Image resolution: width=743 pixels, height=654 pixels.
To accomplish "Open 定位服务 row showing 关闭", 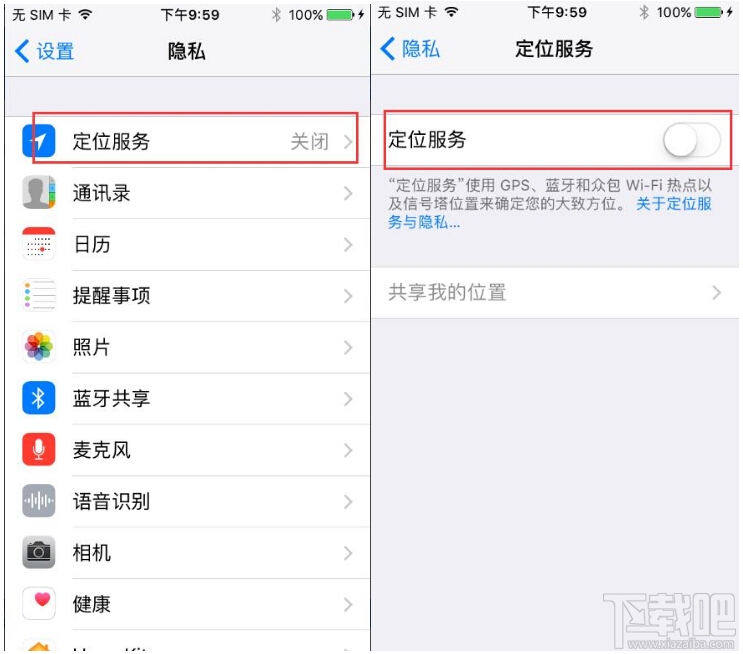I will click(195, 141).
